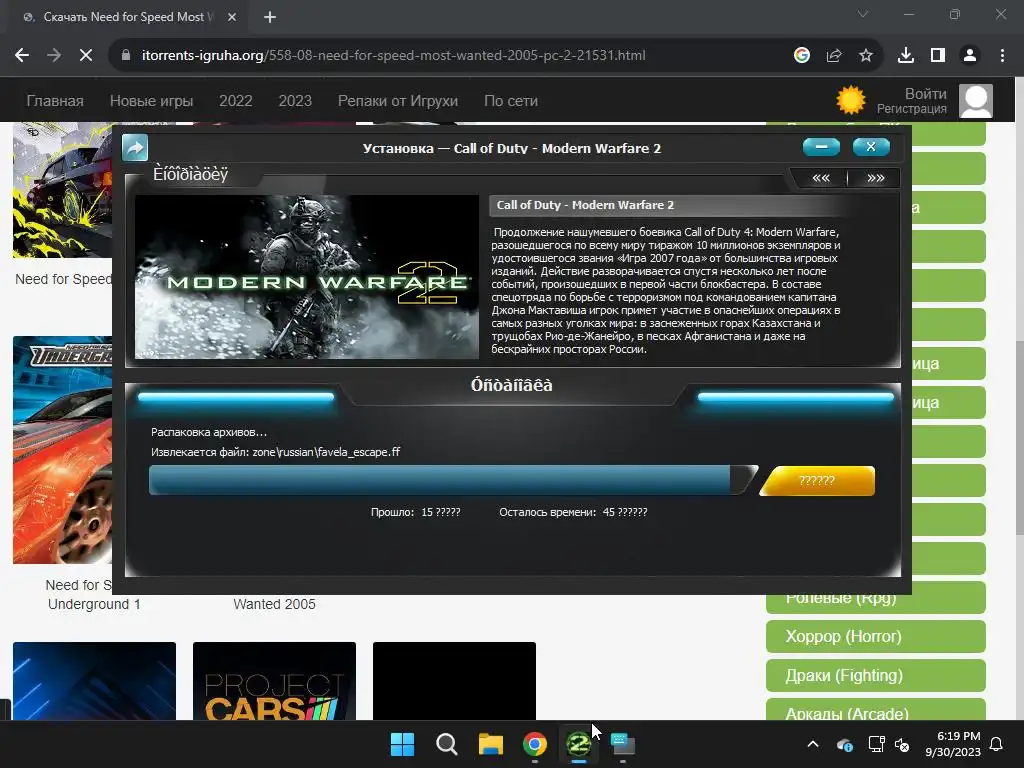Switch to Chrome in taskbar
This screenshot has width=1024, height=768.
tap(535, 744)
